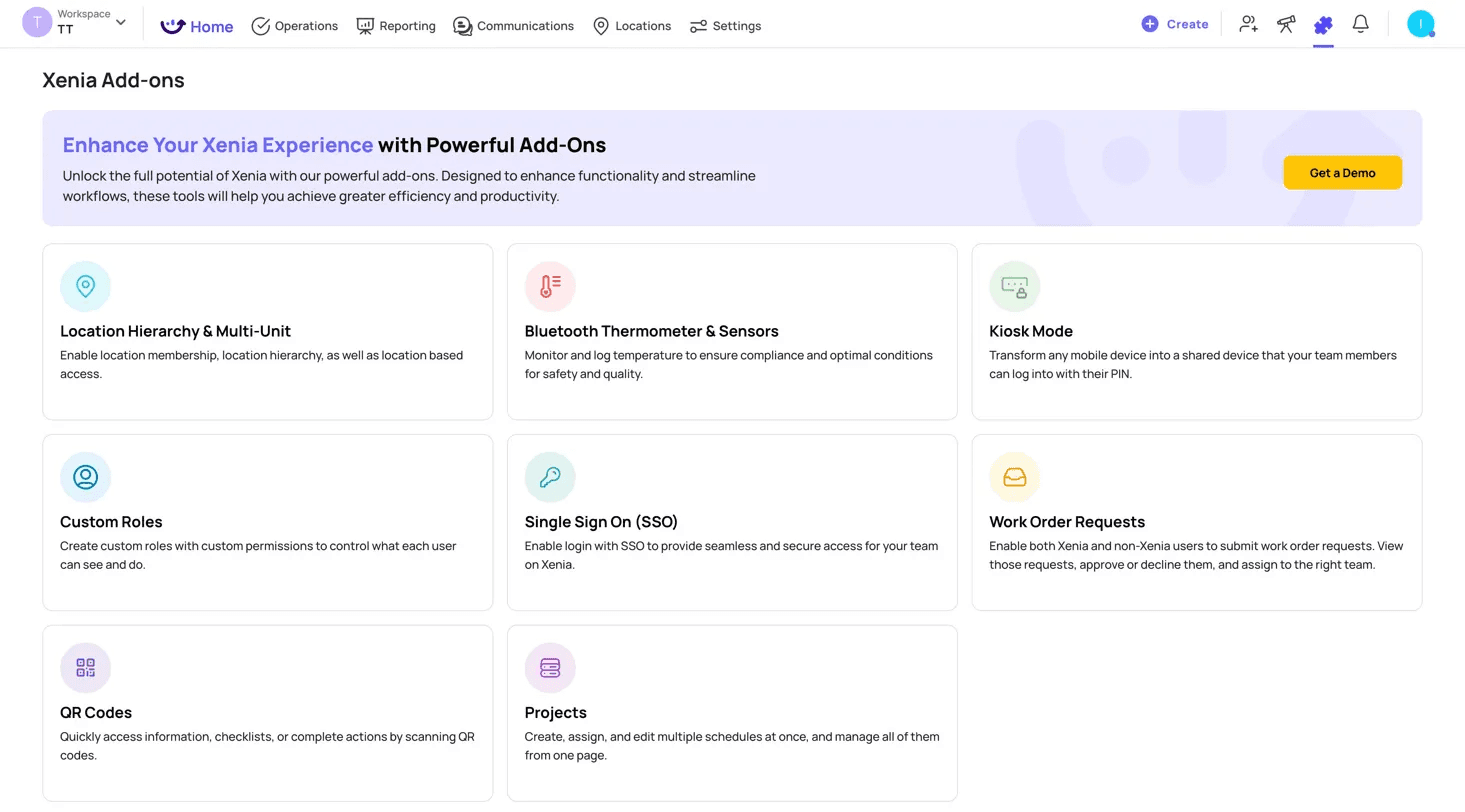Screen dimensions: 1465x812
Task: Click the Location Hierarchy pin icon
Action: pyautogui.click(x=85, y=287)
